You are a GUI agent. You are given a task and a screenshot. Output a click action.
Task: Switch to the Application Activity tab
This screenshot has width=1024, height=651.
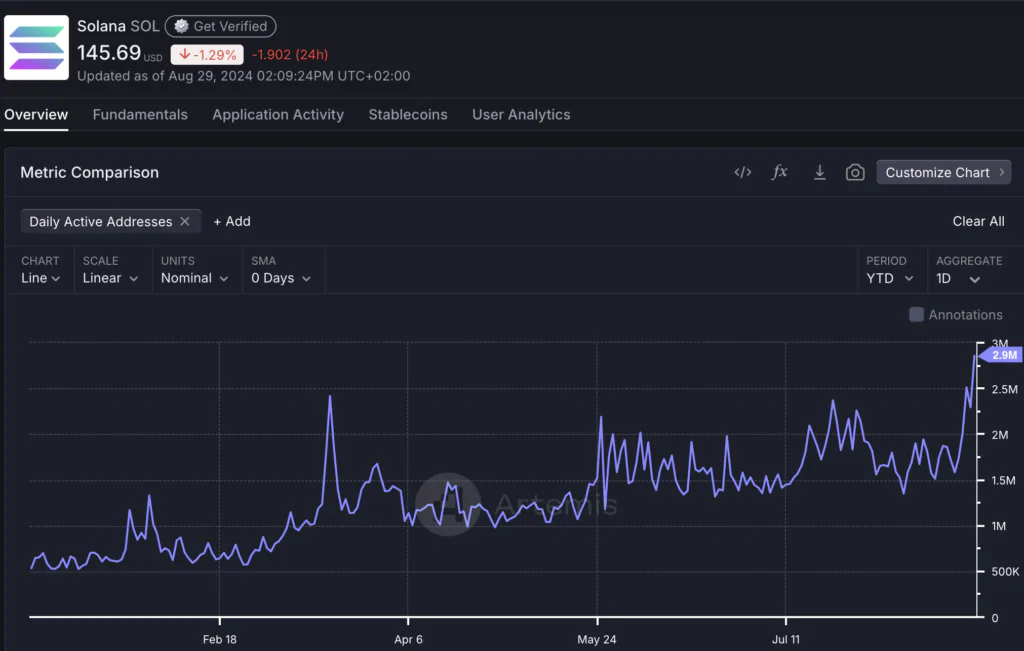click(278, 114)
